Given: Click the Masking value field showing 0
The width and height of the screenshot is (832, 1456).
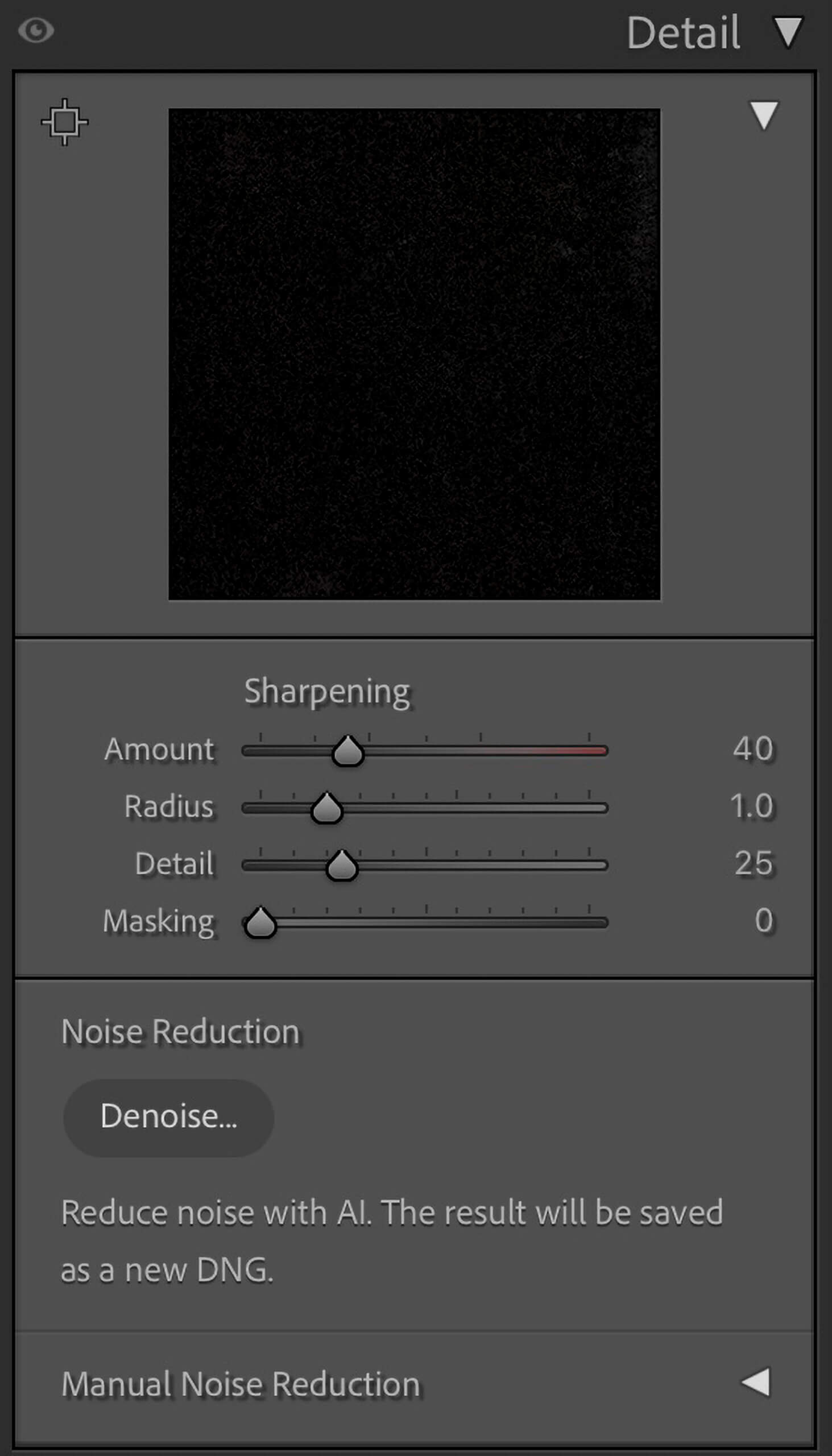Looking at the screenshot, I should pyautogui.click(x=763, y=920).
